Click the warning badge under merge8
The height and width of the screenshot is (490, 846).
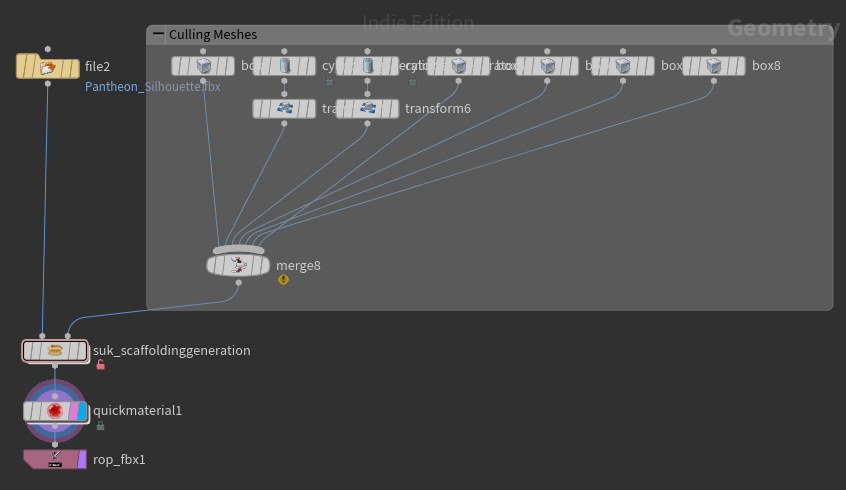click(x=283, y=280)
